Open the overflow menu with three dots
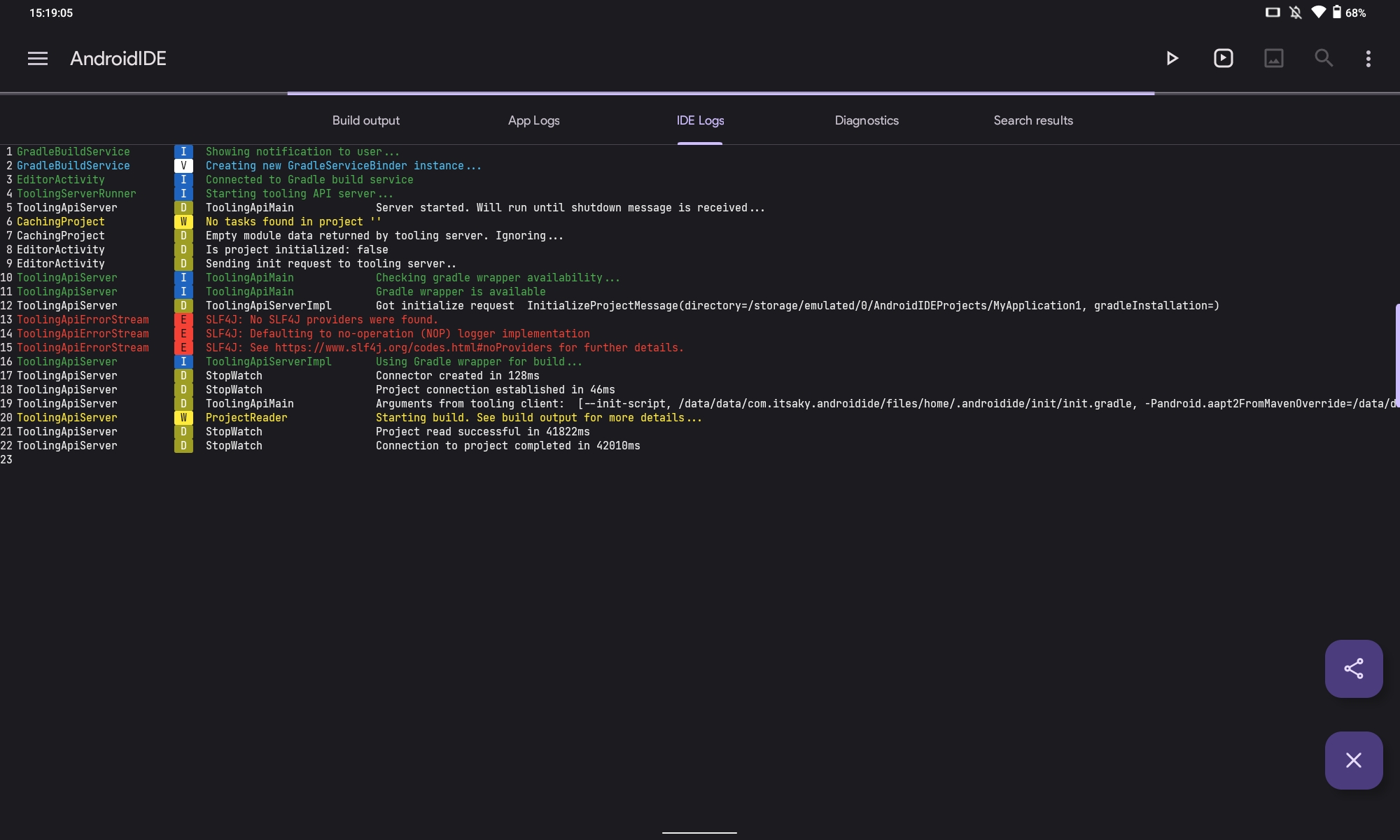Image resolution: width=1400 pixels, height=840 pixels. [1368, 58]
